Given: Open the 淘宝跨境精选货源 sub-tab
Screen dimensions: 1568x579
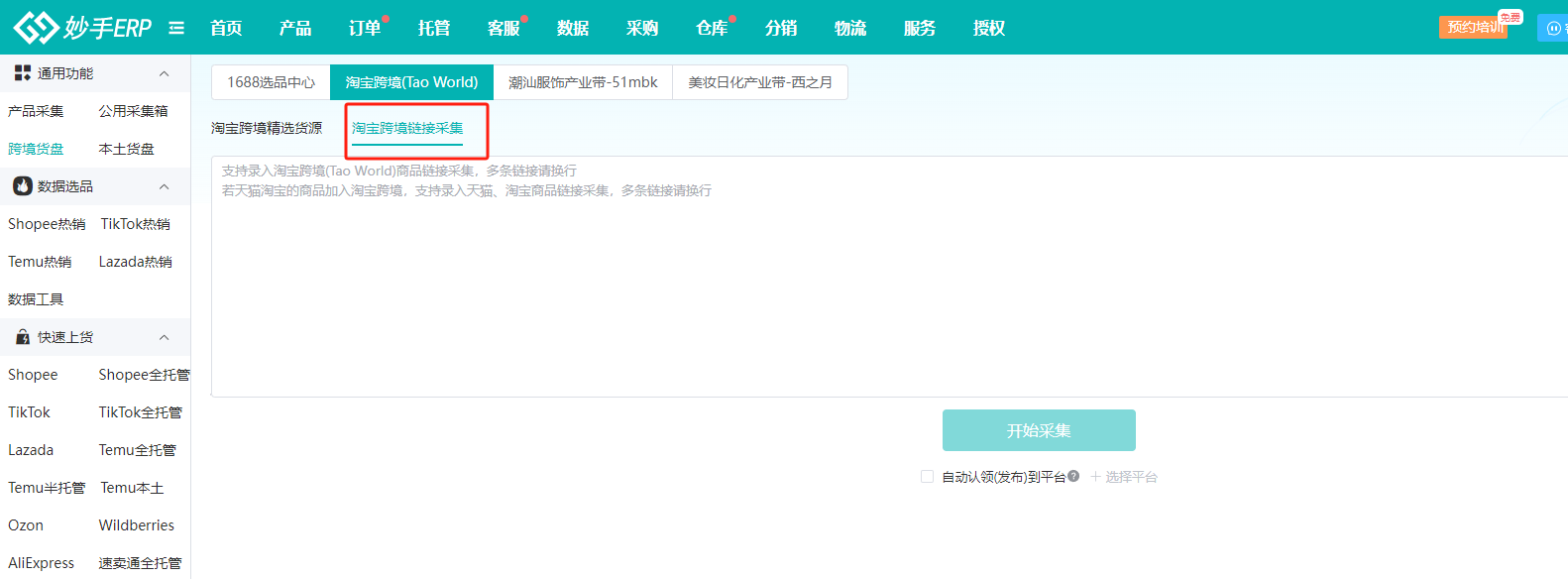Looking at the screenshot, I should pos(267,128).
